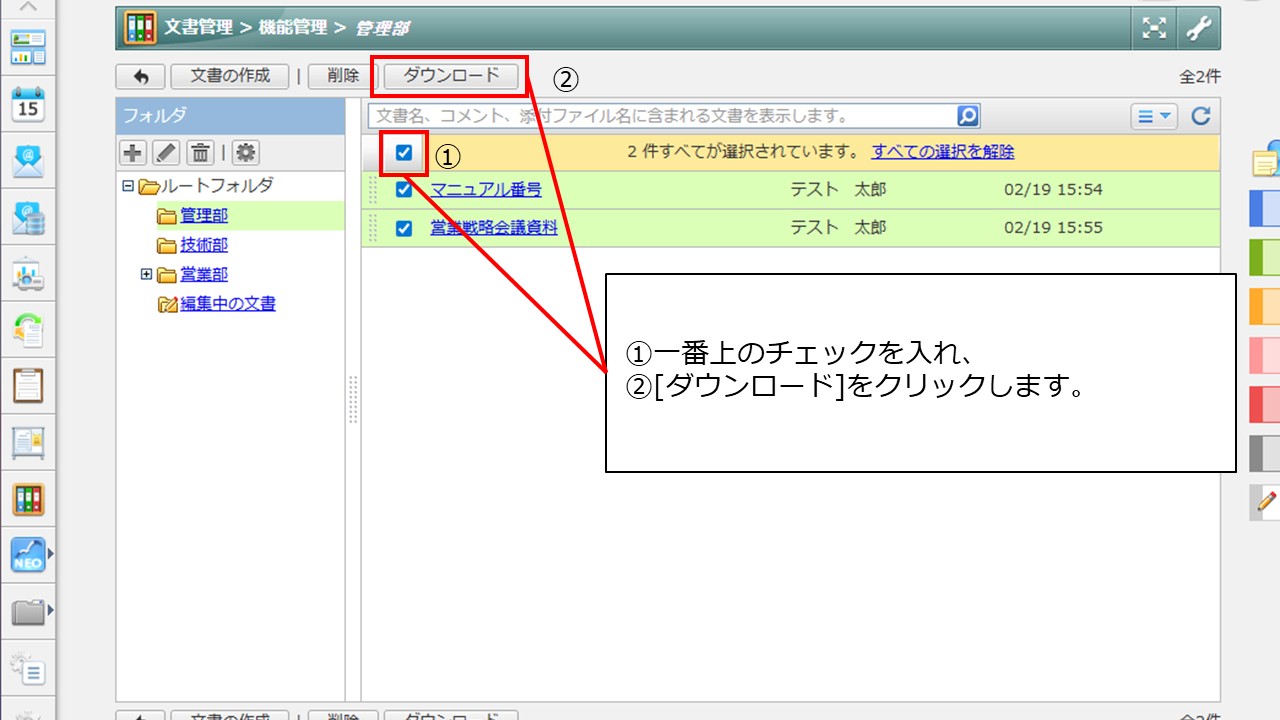1280x720 pixels.
Task: Expand the arrow beside the gray folder icon
Action: (x=50, y=608)
